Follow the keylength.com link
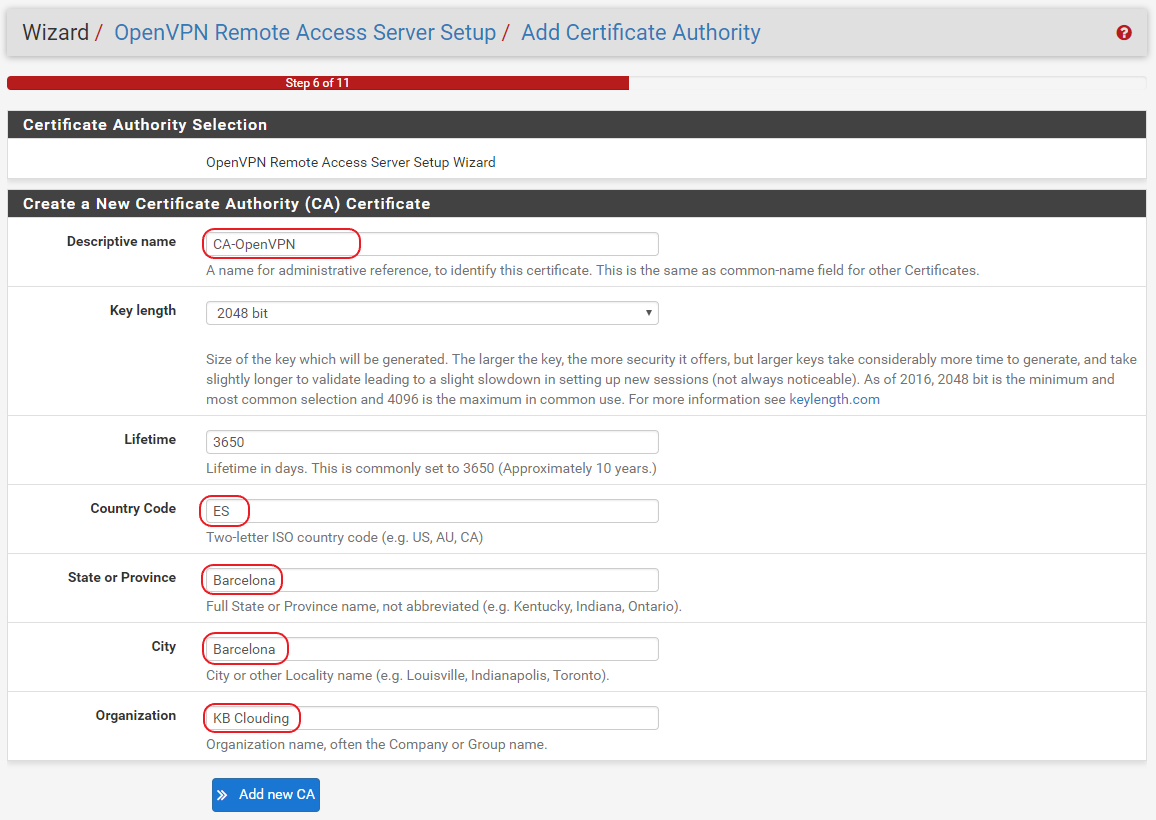The height and width of the screenshot is (820, 1156). click(834, 399)
